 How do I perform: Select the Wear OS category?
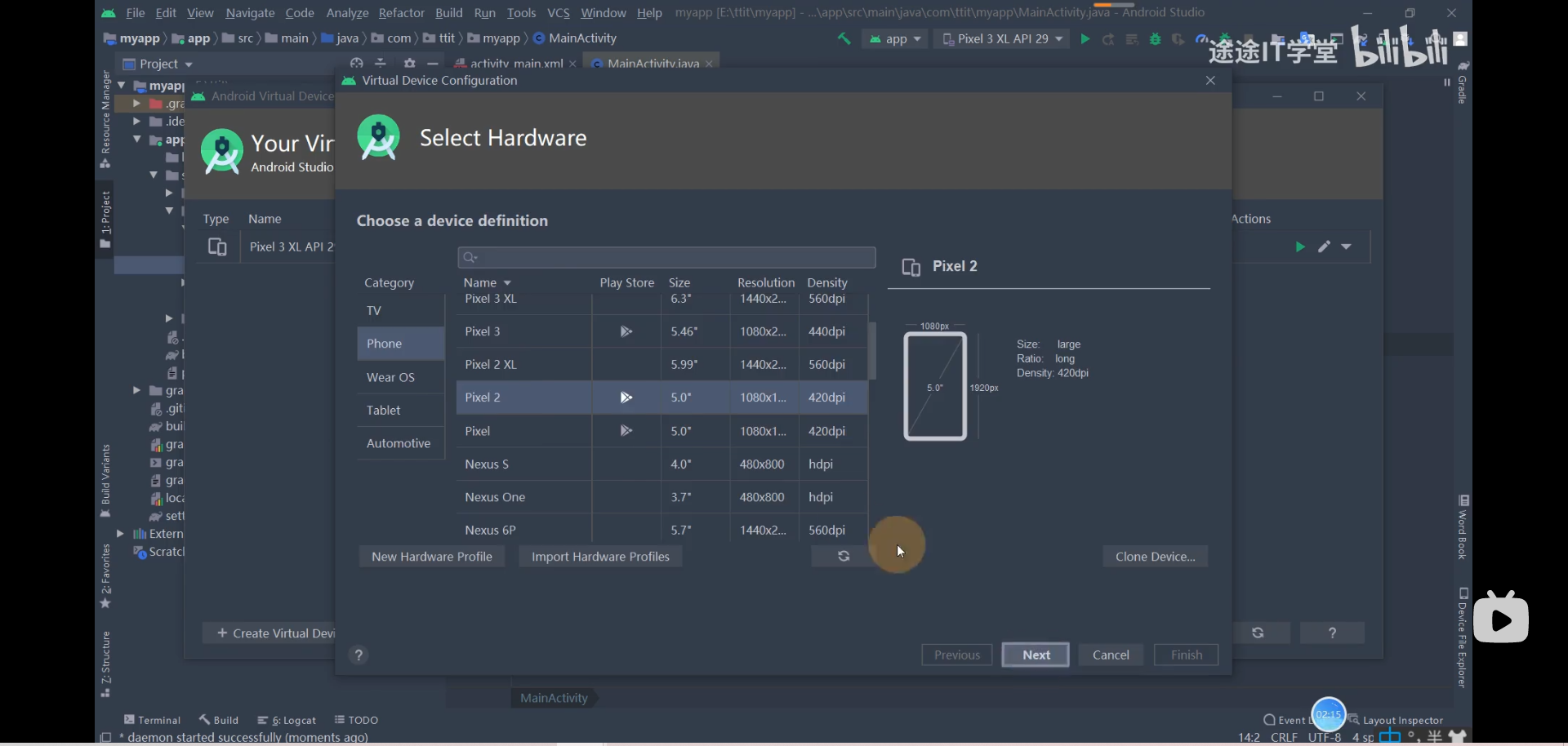(400, 377)
